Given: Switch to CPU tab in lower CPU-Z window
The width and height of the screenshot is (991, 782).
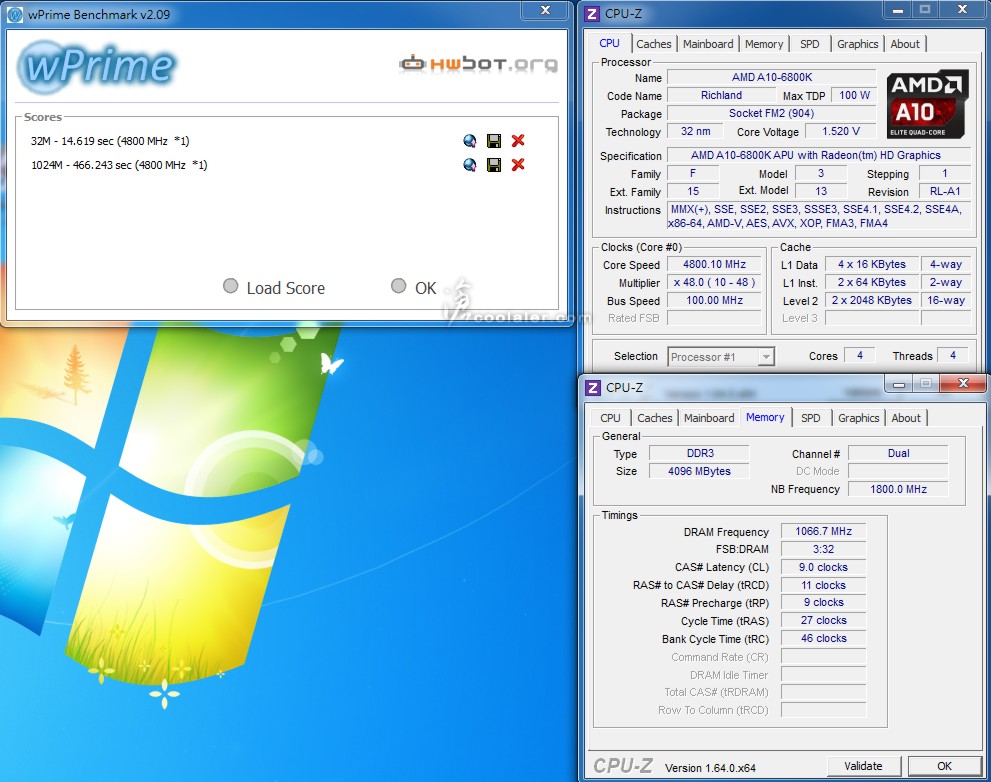Looking at the screenshot, I should 610,418.
